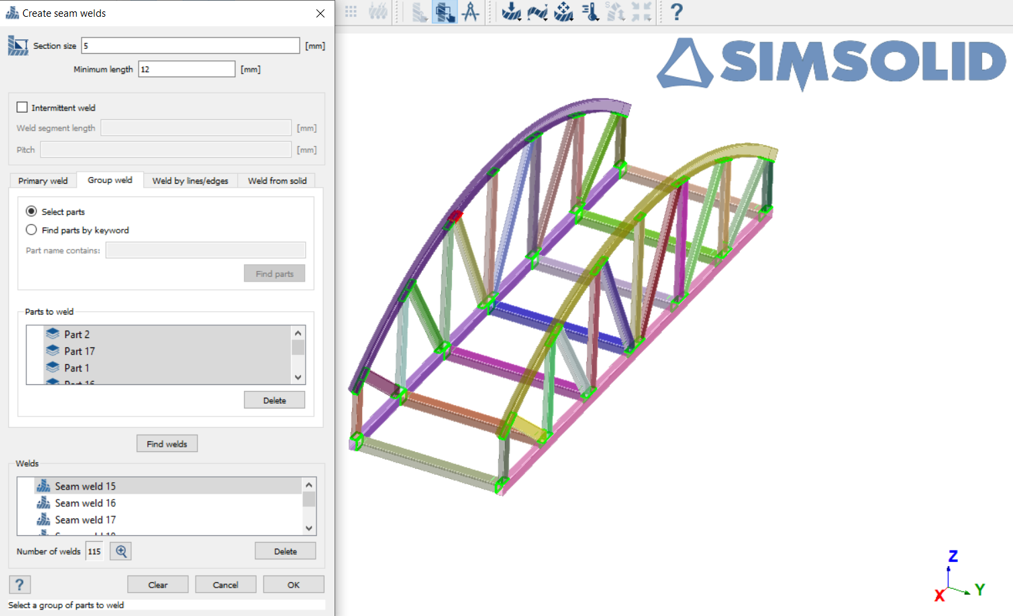1013x616 pixels.
Task: Enable the Intermittent weld checkbox
Action: point(22,107)
